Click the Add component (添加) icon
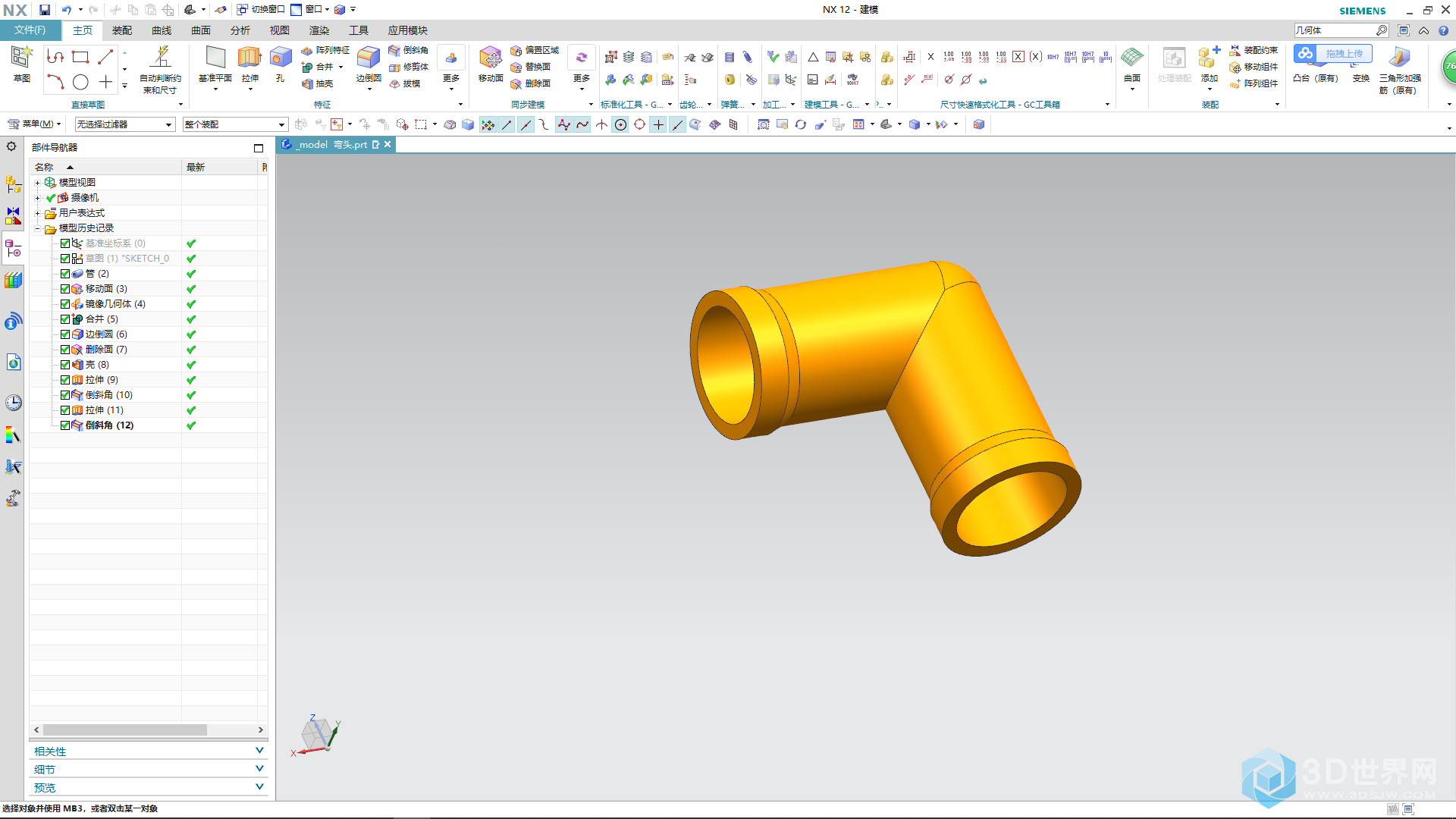Image resolution: width=1456 pixels, height=819 pixels. click(x=1209, y=58)
